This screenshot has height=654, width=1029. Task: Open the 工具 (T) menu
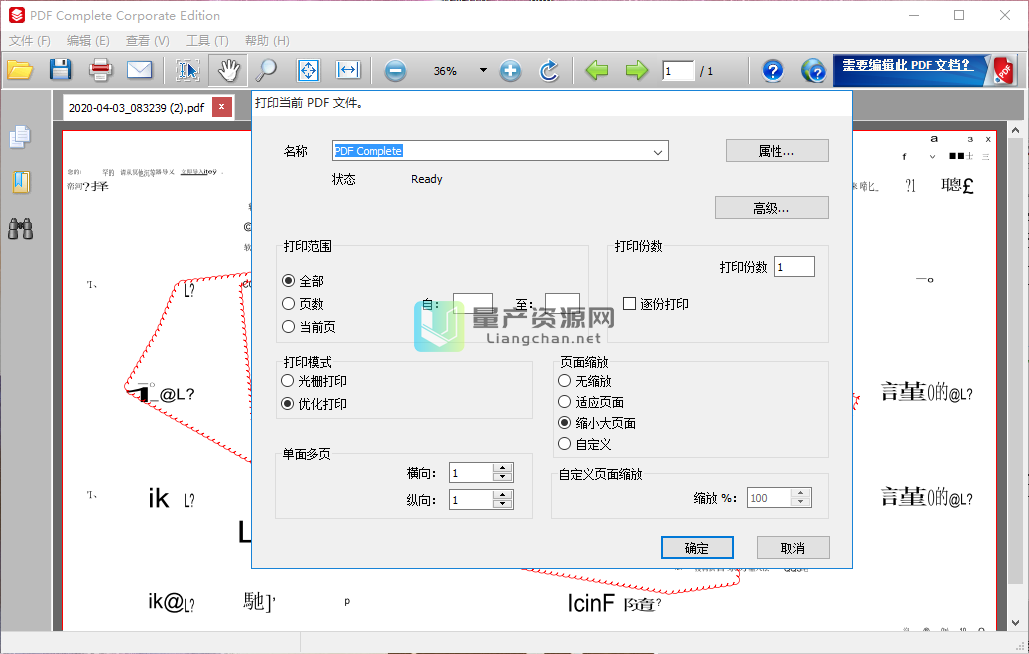(x=207, y=41)
